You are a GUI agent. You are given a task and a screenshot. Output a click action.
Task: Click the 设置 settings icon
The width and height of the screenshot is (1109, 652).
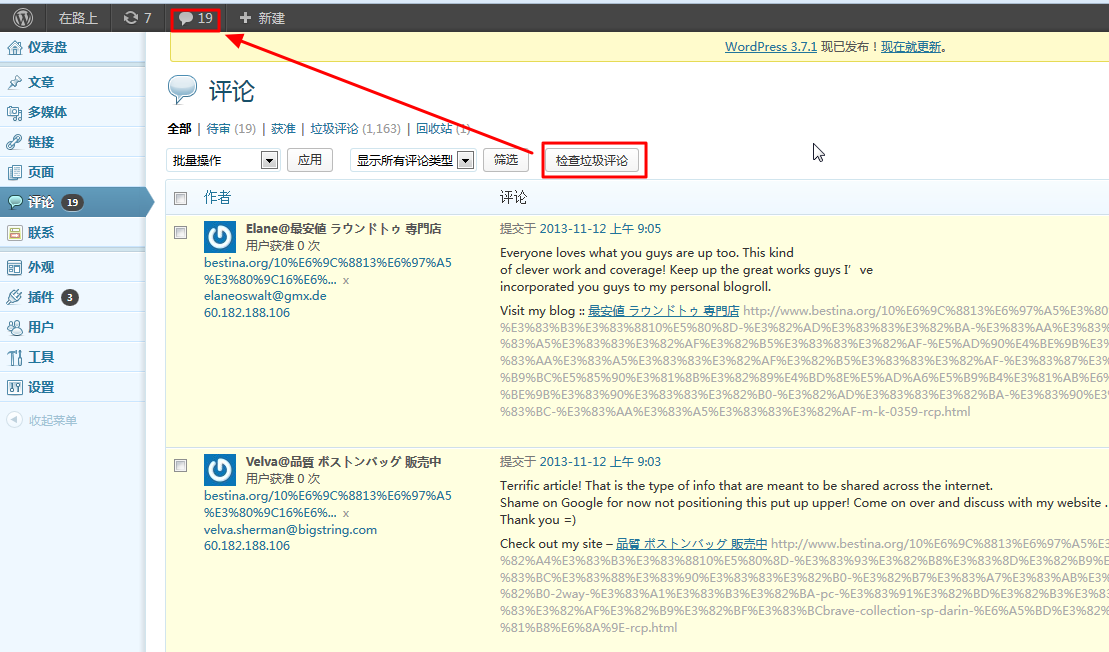[14, 387]
